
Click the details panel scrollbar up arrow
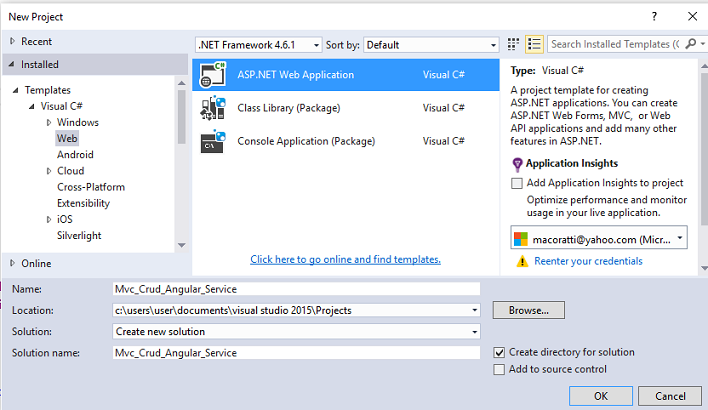pos(704,66)
